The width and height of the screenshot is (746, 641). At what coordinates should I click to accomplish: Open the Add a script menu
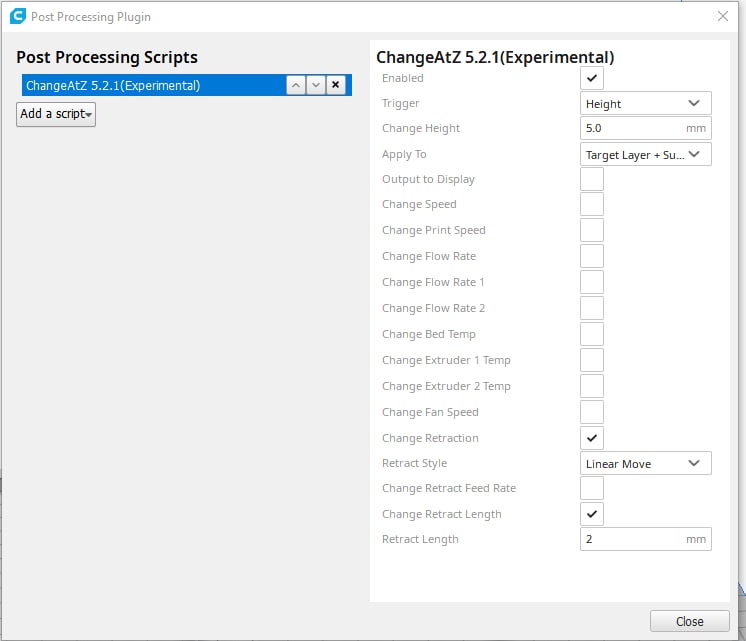[56, 114]
